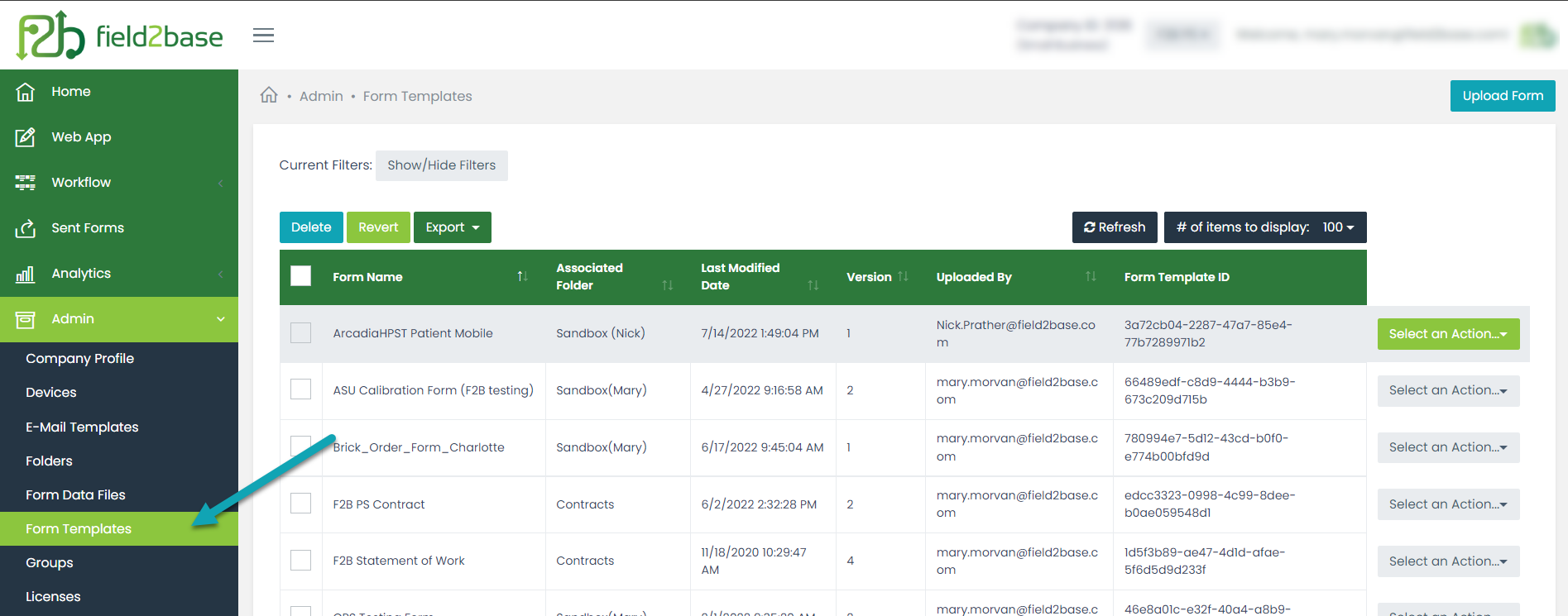Open Folders in Admin menu
The width and height of the screenshot is (1568, 616).
pos(49,461)
